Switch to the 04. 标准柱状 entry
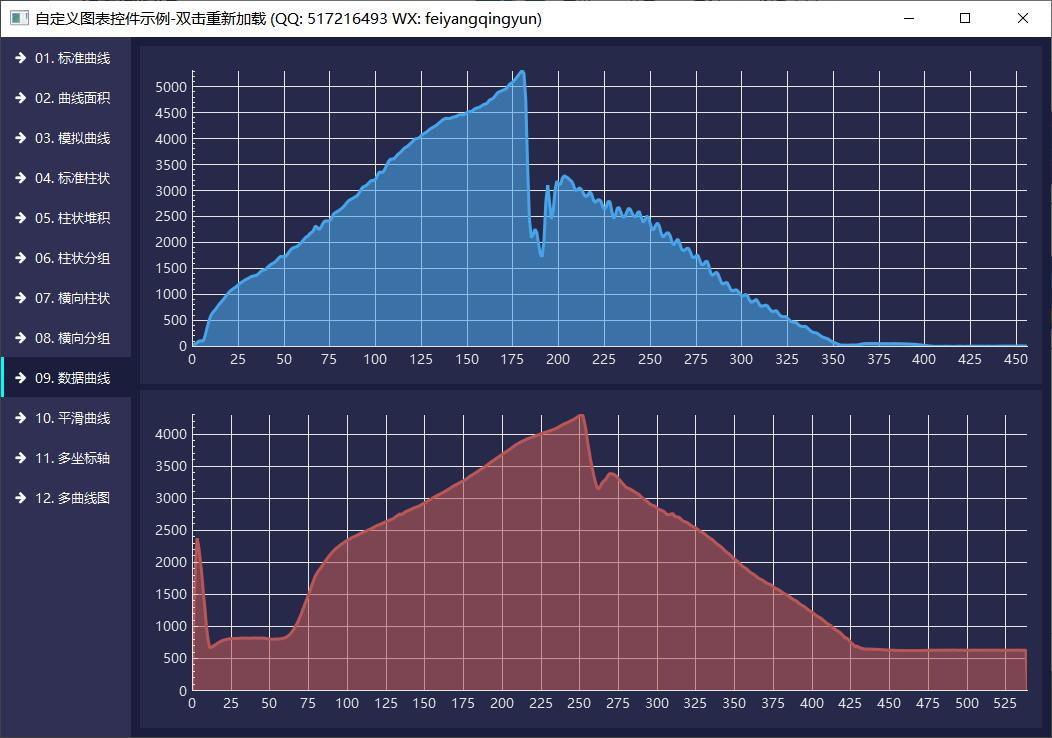Screen dimensions: 1052x738 coord(72,178)
